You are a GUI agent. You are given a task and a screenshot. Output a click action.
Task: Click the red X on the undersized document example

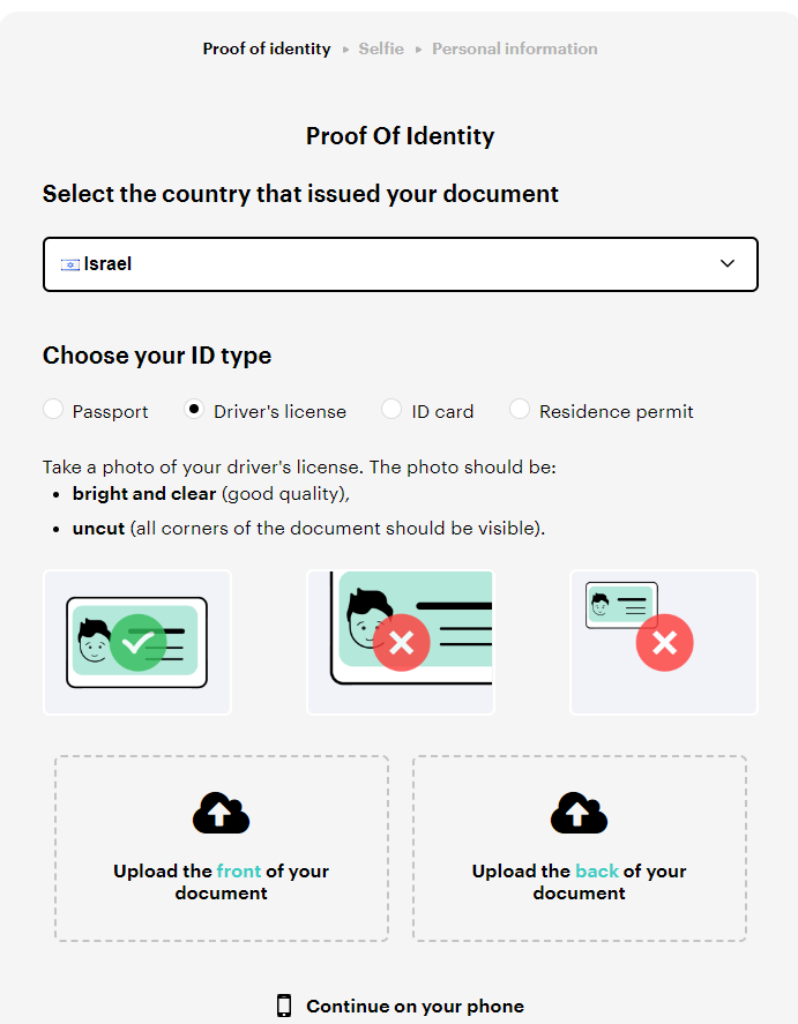664,643
